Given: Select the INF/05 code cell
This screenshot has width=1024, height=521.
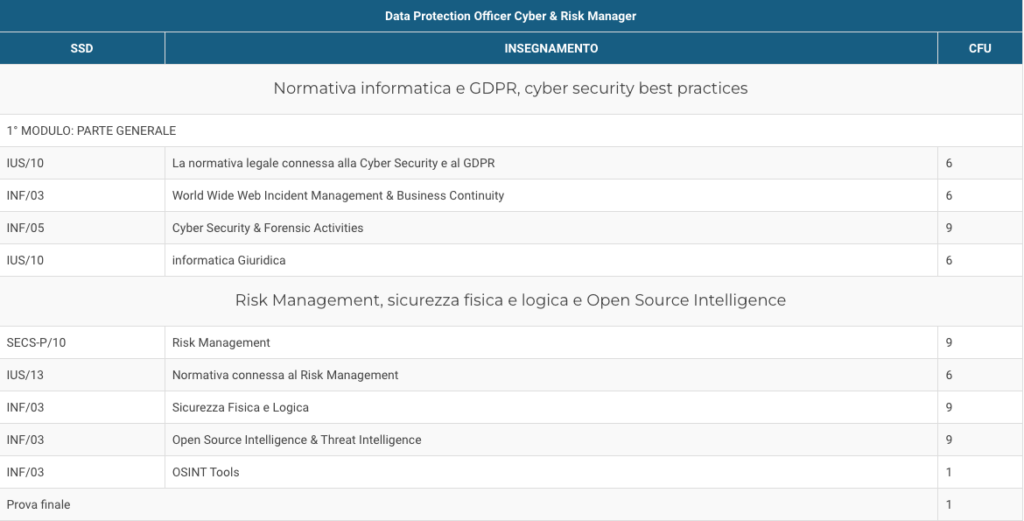Looking at the screenshot, I should (x=82, y=228).
